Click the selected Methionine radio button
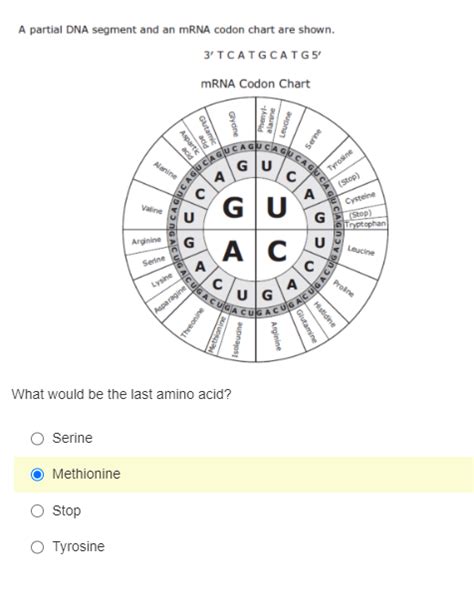The height and width of the screenshot is (595, 474). [x=37, y=474]
